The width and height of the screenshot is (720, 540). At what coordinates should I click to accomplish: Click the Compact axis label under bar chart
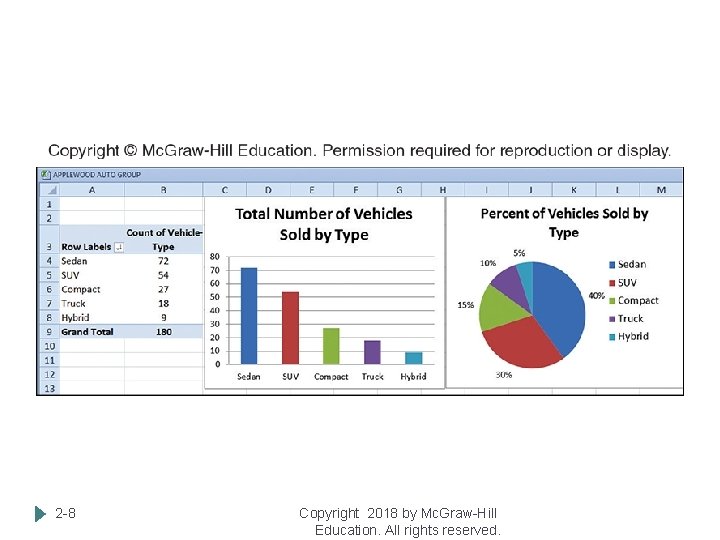point(331,377)
